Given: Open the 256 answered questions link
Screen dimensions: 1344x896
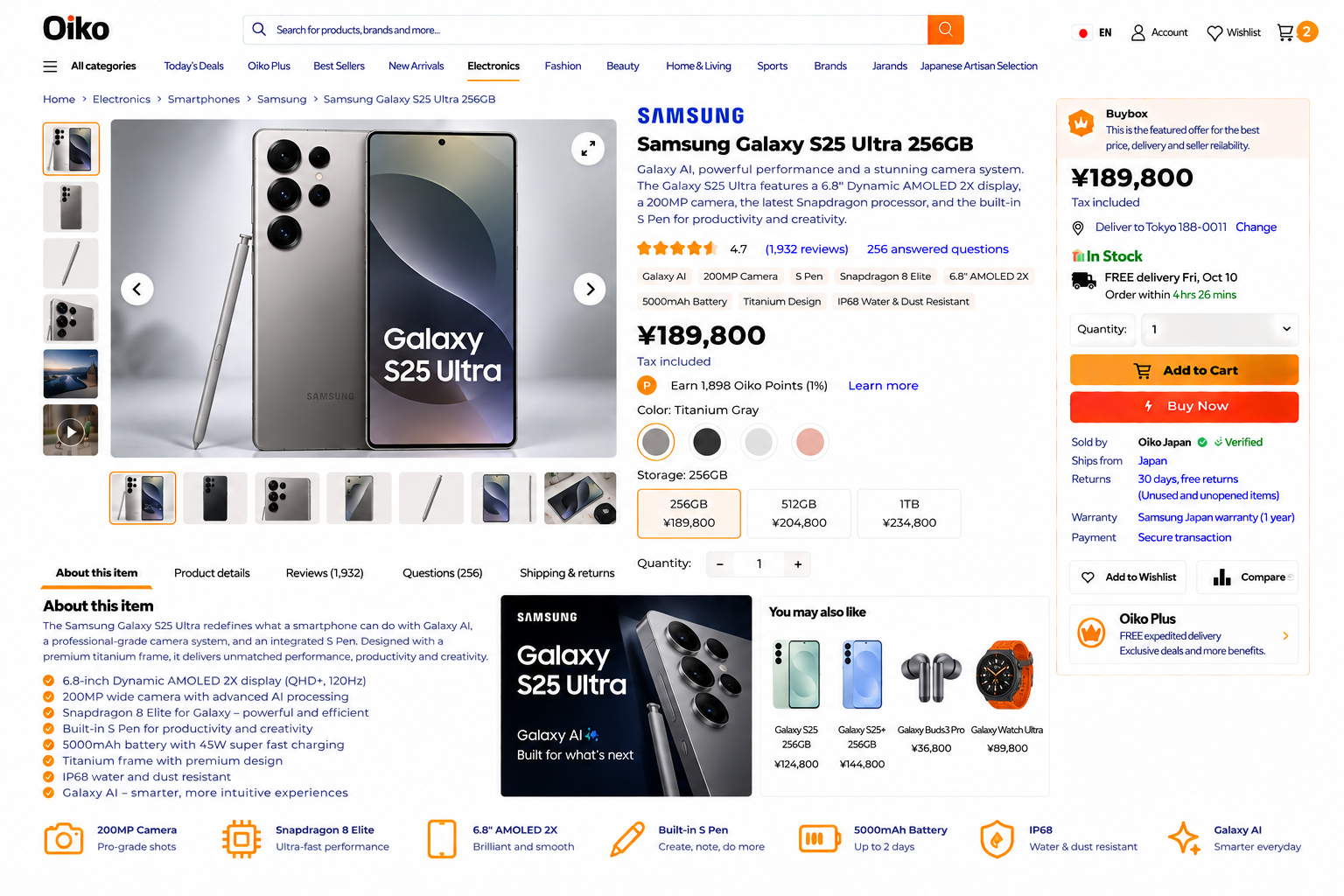Looking at the screenshot, I should [938, 249].
